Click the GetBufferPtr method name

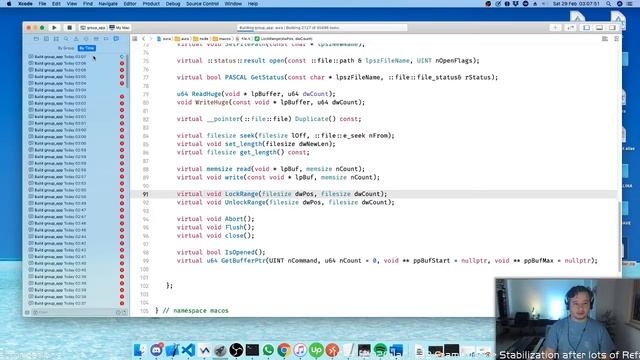(x=243, y=260)
